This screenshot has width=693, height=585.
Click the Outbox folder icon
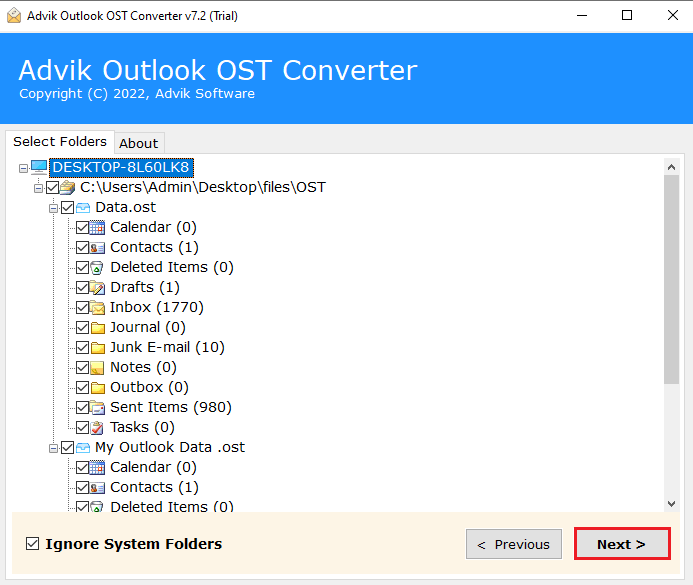(x=98, y=387)
